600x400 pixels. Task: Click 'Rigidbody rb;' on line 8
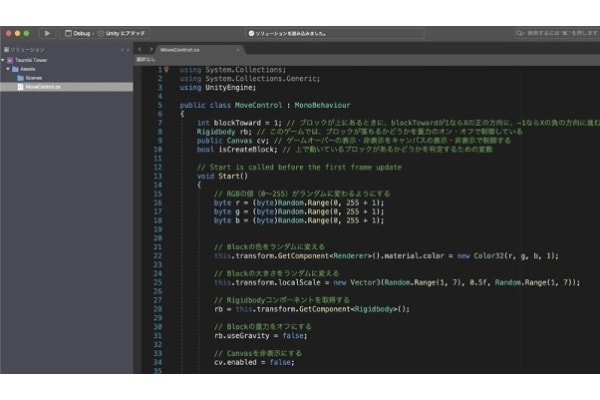click(x=224, y=132)
